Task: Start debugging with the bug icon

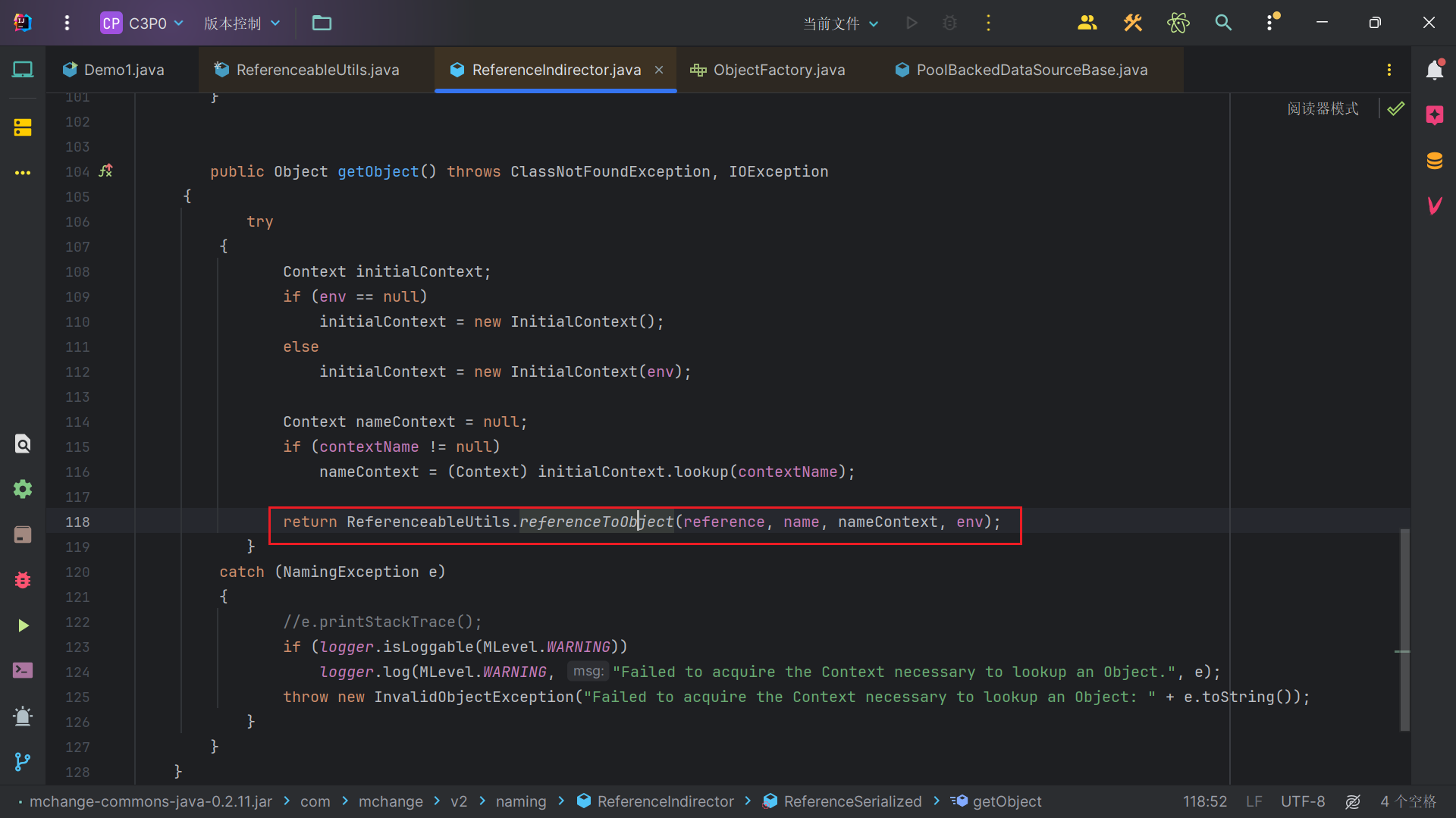Action: [949, 24]
